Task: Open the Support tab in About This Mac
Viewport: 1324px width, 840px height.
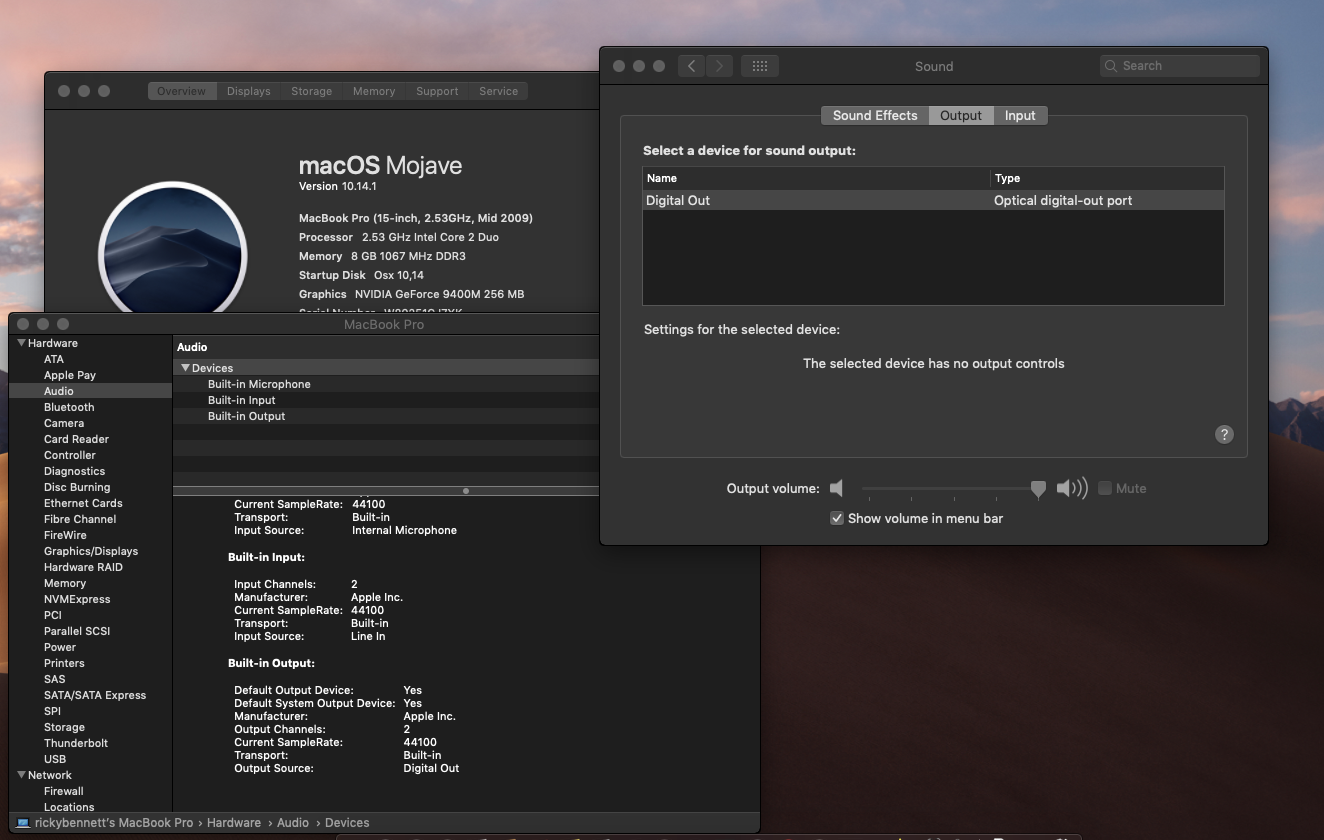Action: click(x=437, y=91)
